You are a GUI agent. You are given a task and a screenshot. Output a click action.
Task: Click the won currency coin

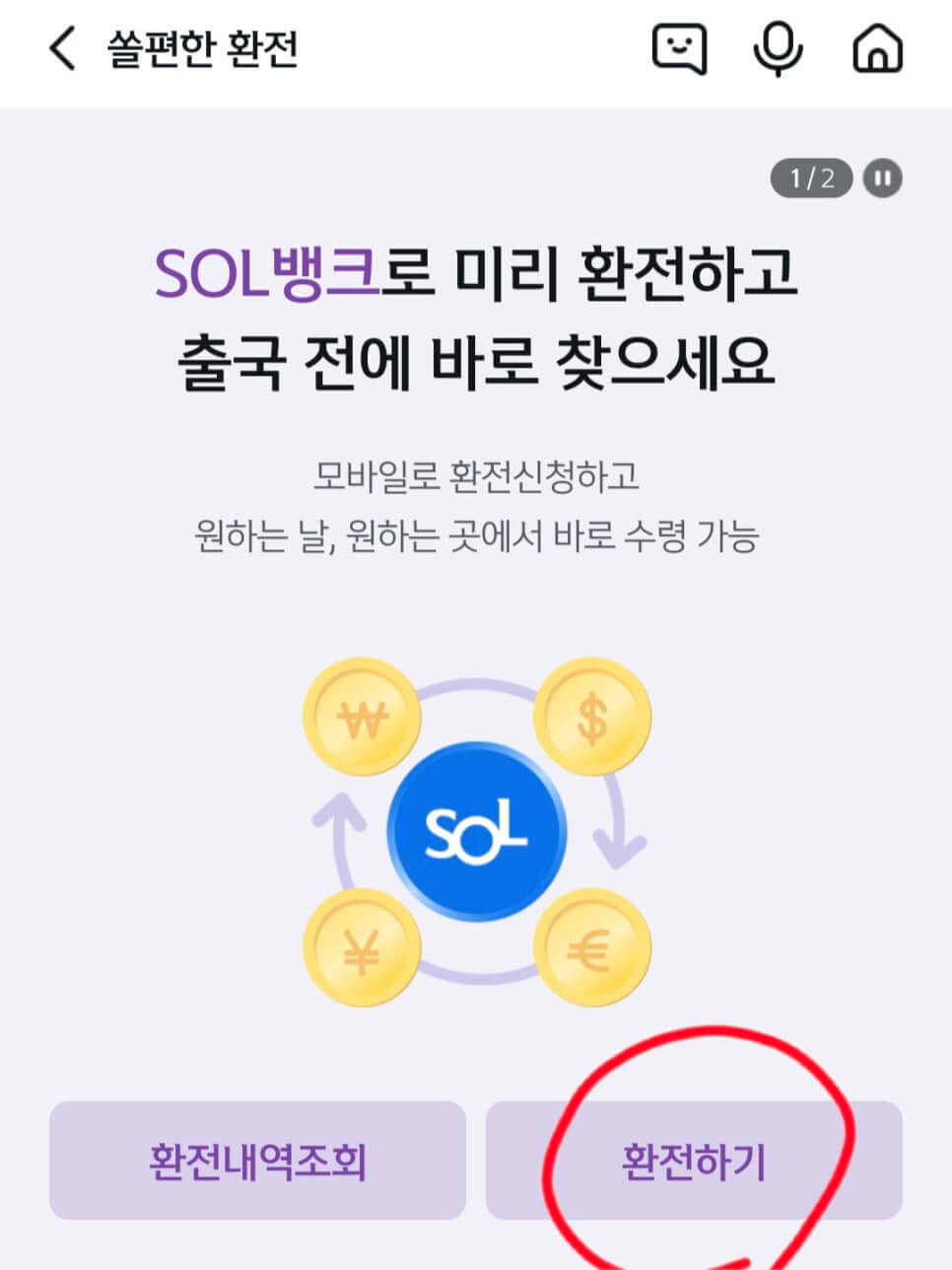(x=362, y=718)
